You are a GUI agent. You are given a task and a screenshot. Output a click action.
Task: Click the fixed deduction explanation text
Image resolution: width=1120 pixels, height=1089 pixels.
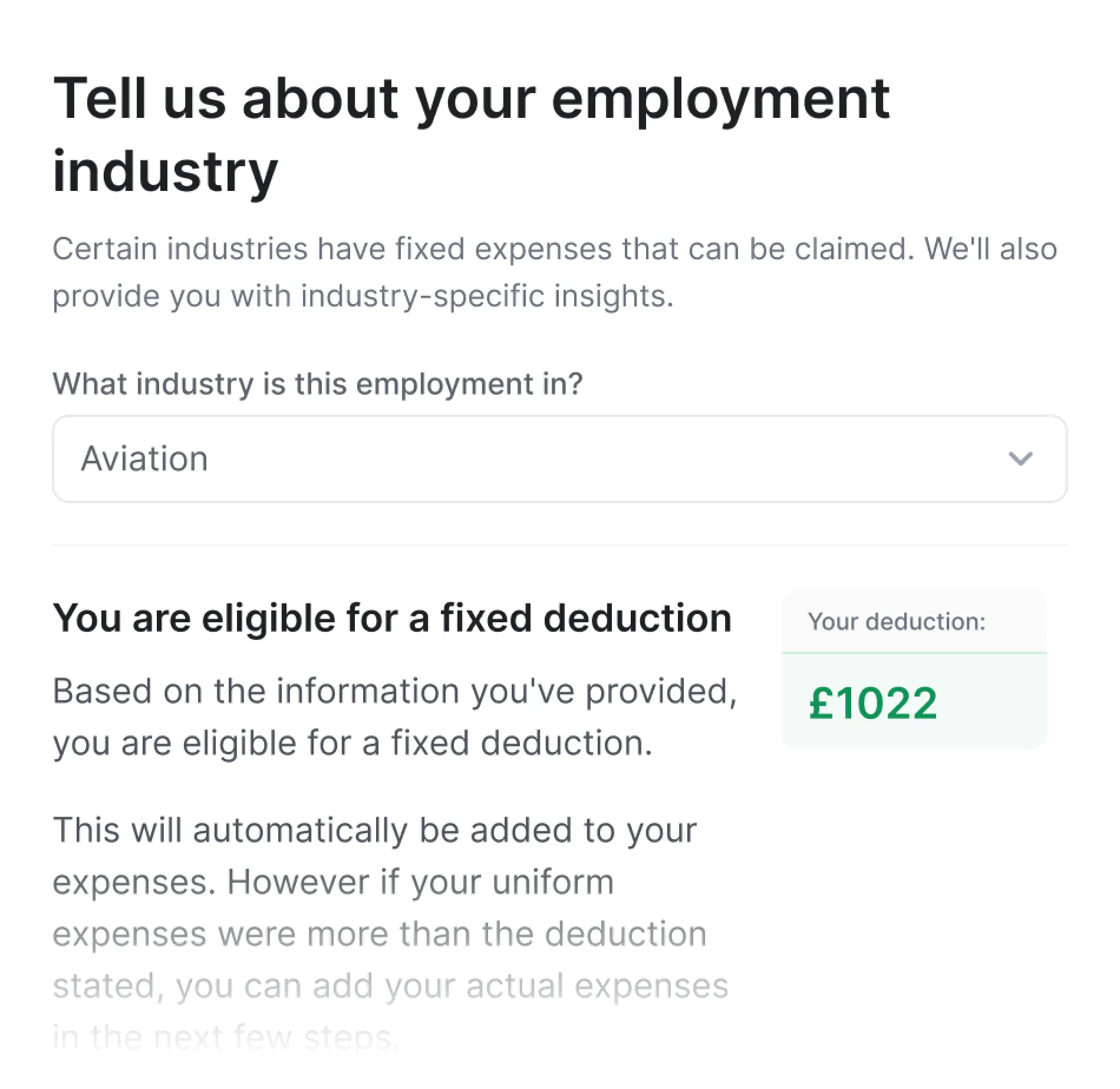coord(395,716)
